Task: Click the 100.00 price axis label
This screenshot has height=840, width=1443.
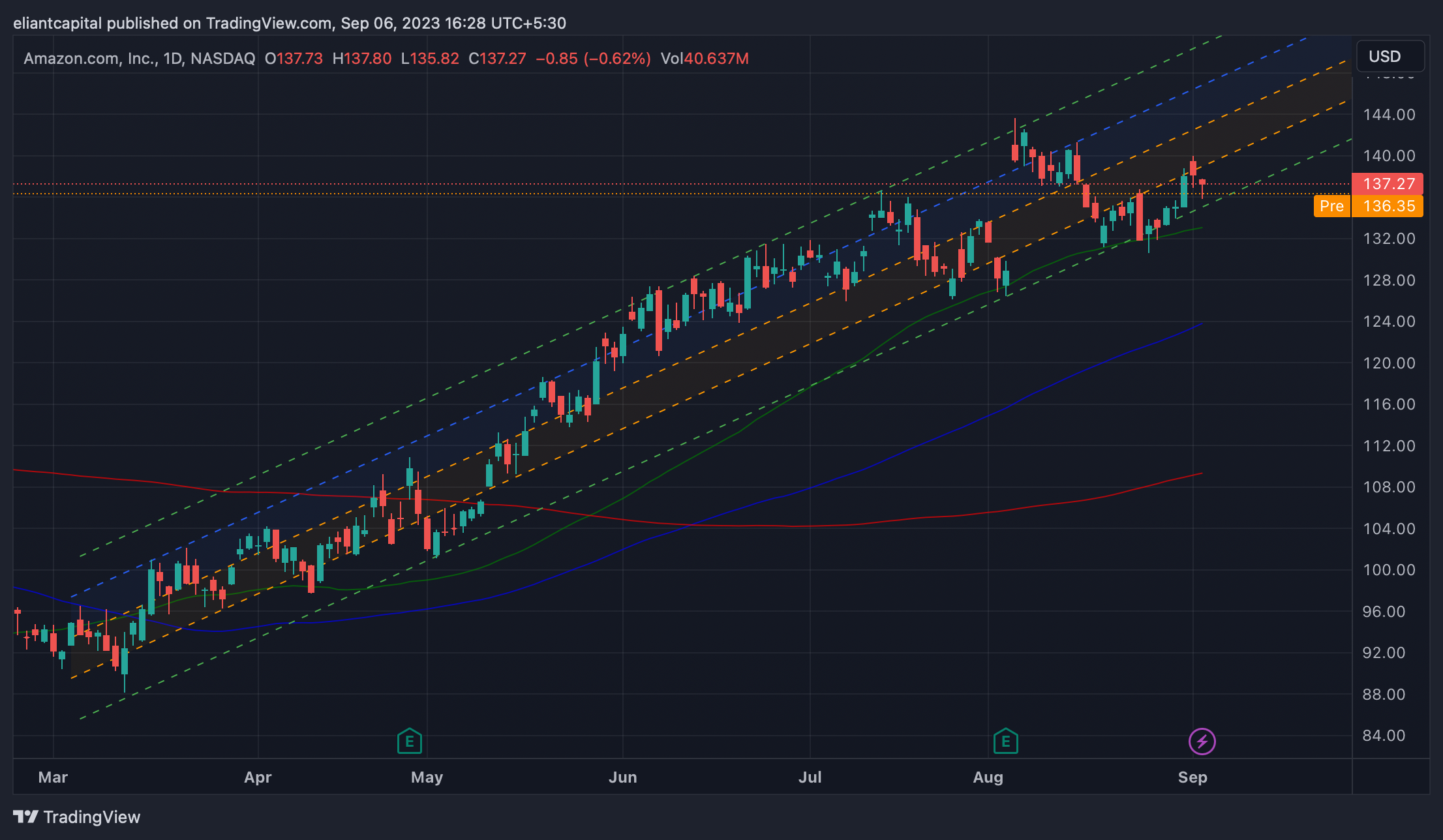Action: pos(1388,570)
